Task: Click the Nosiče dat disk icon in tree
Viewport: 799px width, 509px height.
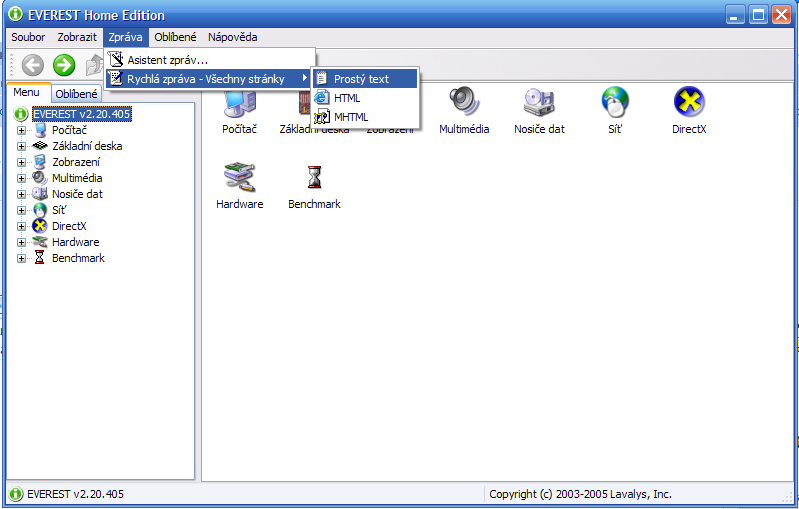Action: pos(40,194)
